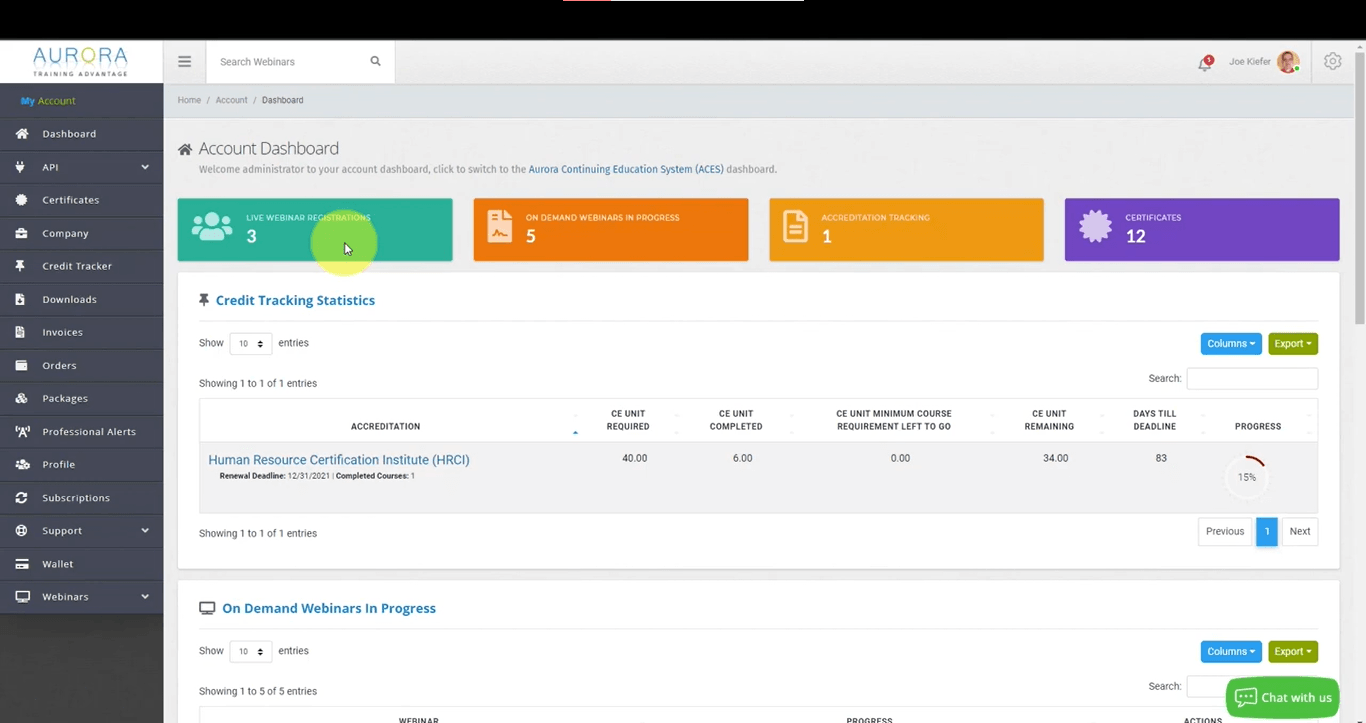This screenshot has width=1366, height=723.
Task: Select page 1 in pagination
Action: tap(1267, 532)
